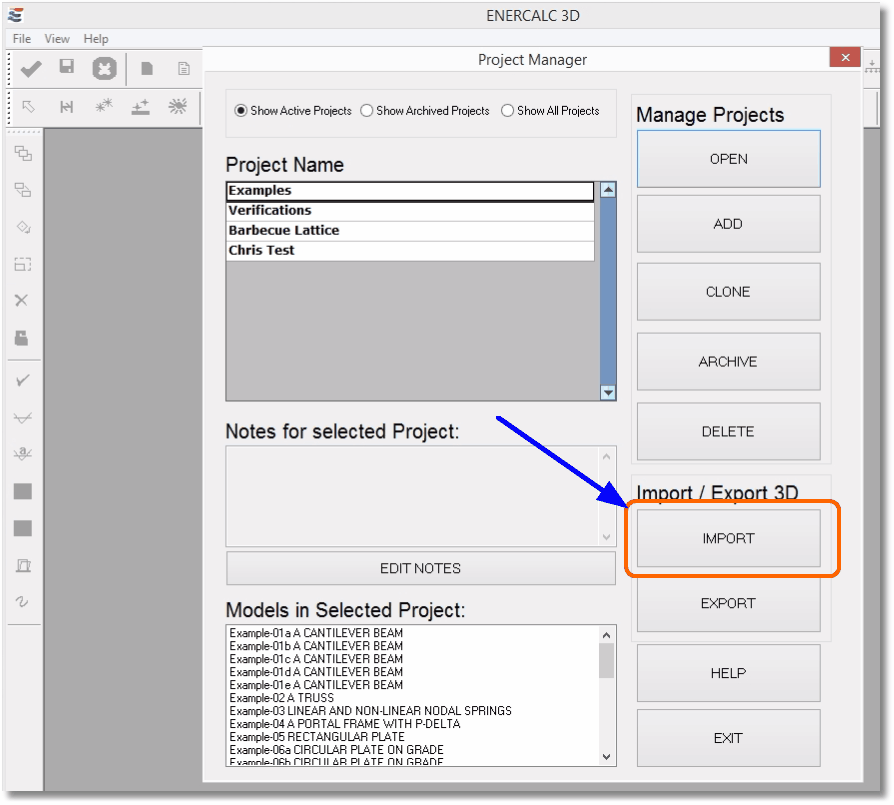The image size is (894, 805).
Task: Click the round X cancel toolbar icon
Action: point(104,69)
